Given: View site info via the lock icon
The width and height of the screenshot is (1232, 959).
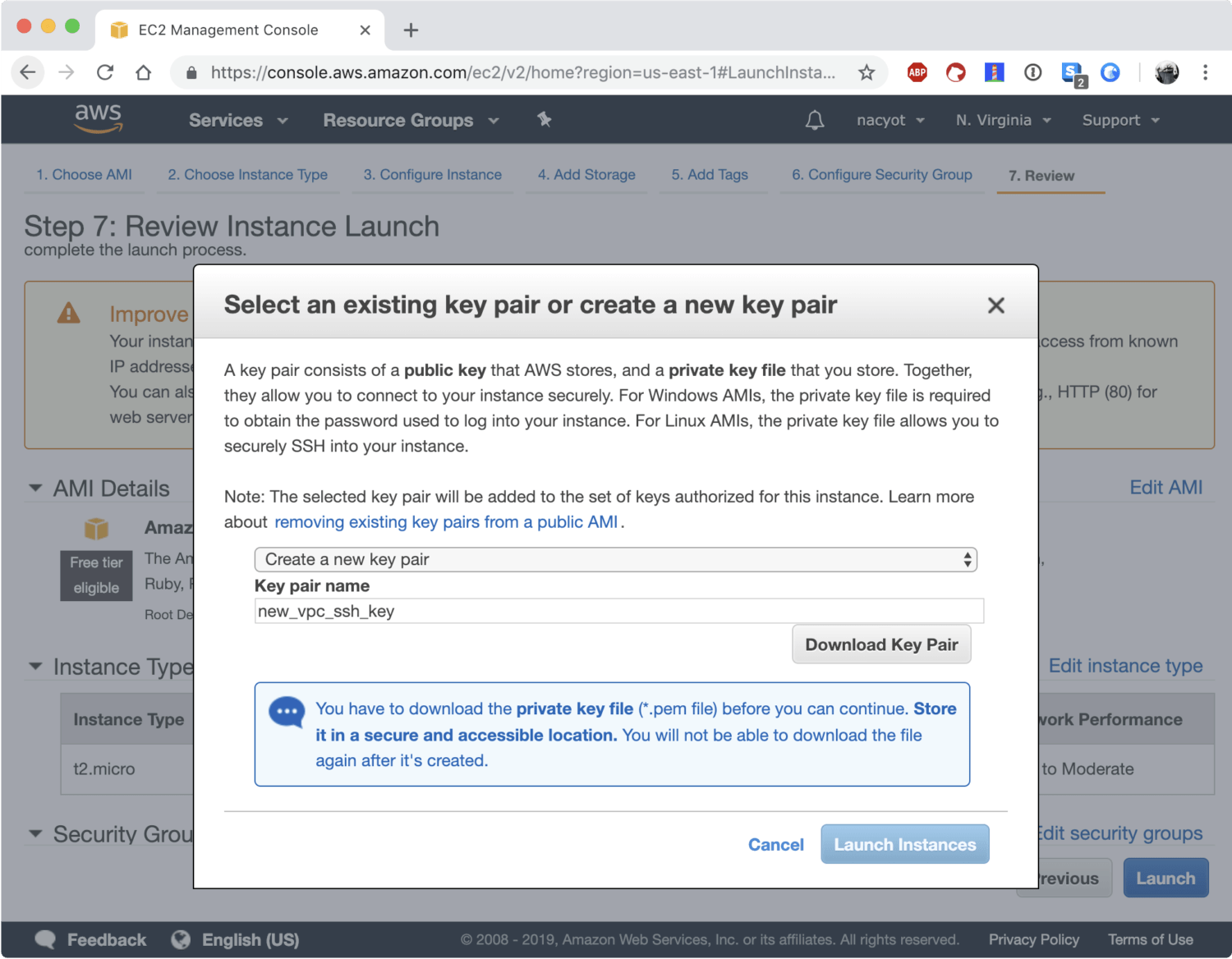Looking at the screenshot, I should tap(191, 72).
